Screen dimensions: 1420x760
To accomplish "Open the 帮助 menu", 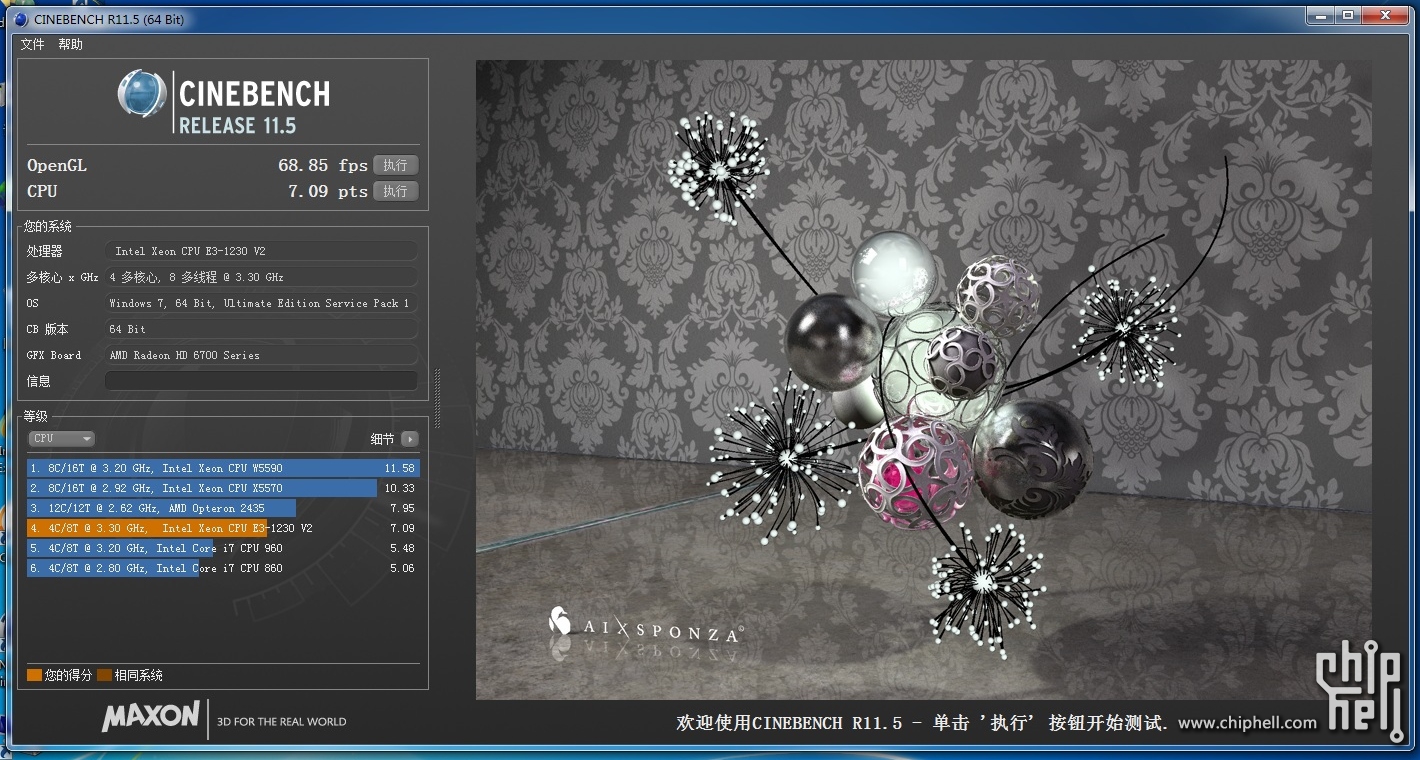I will pos(70,44).
